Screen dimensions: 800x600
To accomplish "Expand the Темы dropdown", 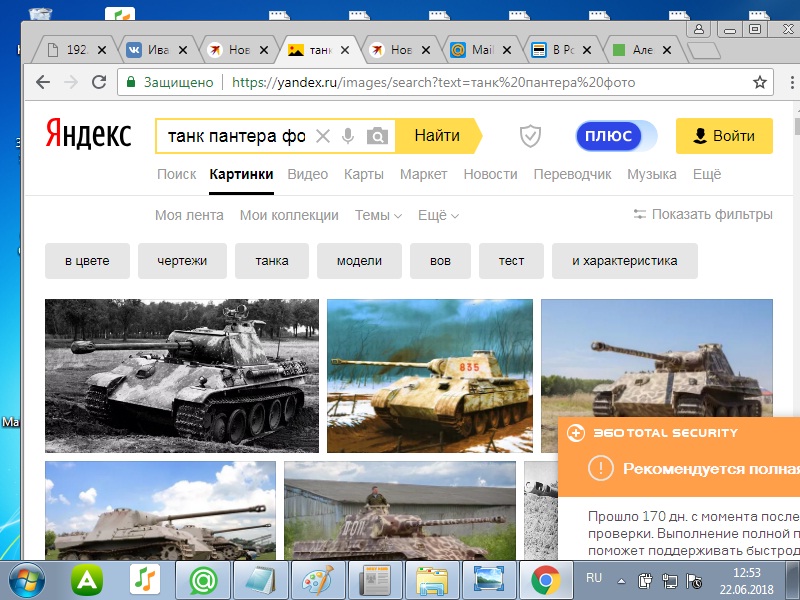I will coord(378,215).
